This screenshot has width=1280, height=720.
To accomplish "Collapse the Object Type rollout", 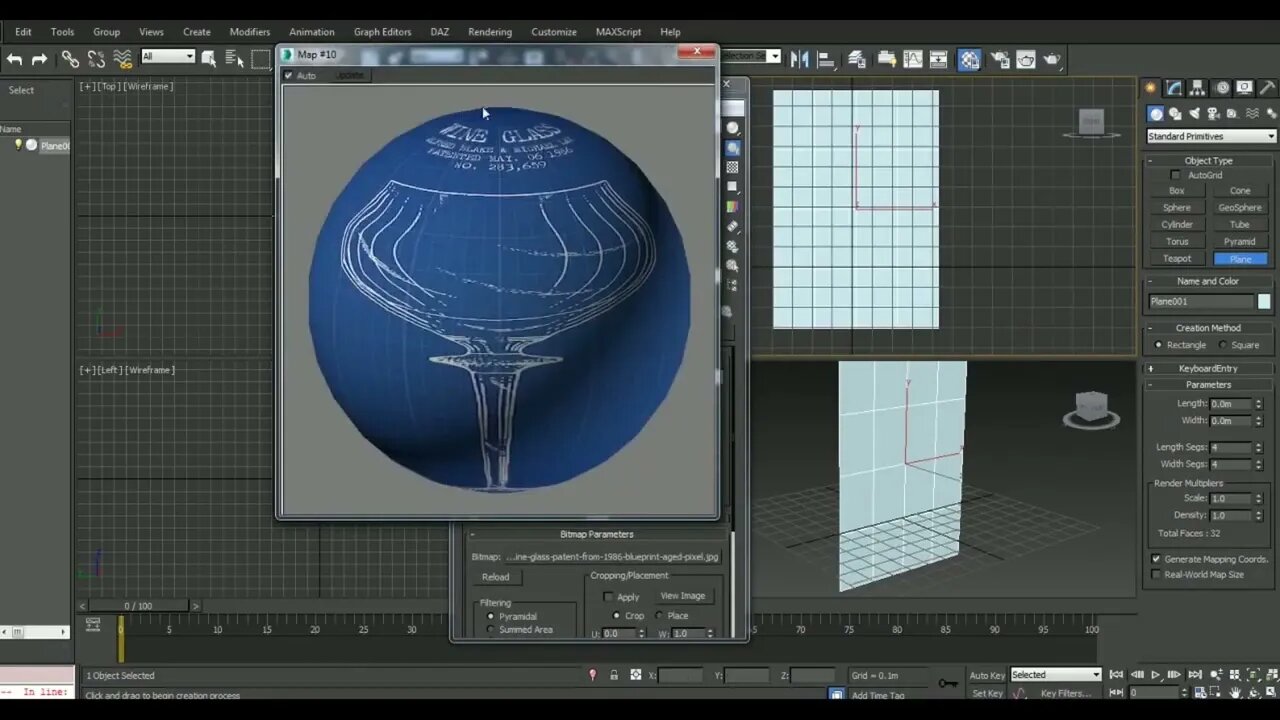I will (x=1208, y=160).
